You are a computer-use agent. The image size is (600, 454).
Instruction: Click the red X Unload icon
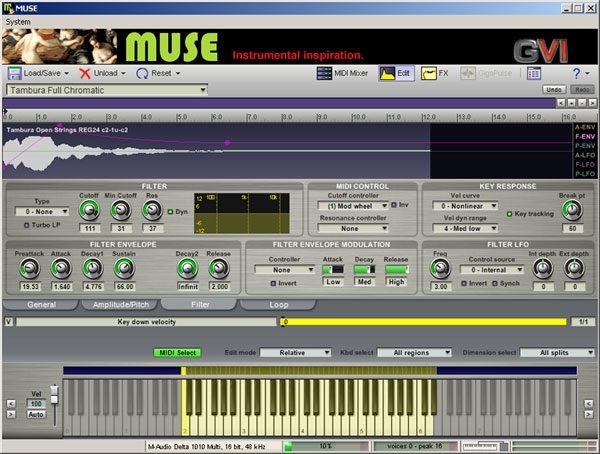[x=85, y=73]
